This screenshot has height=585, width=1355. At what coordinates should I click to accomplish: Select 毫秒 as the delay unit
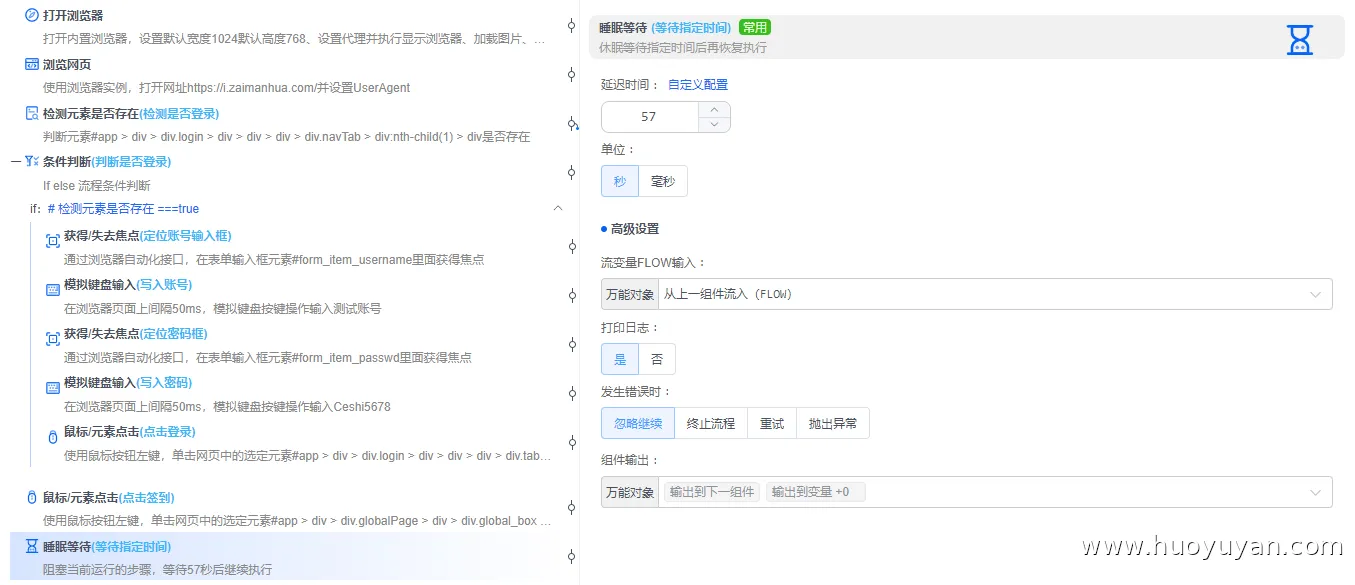click(663, 181)
